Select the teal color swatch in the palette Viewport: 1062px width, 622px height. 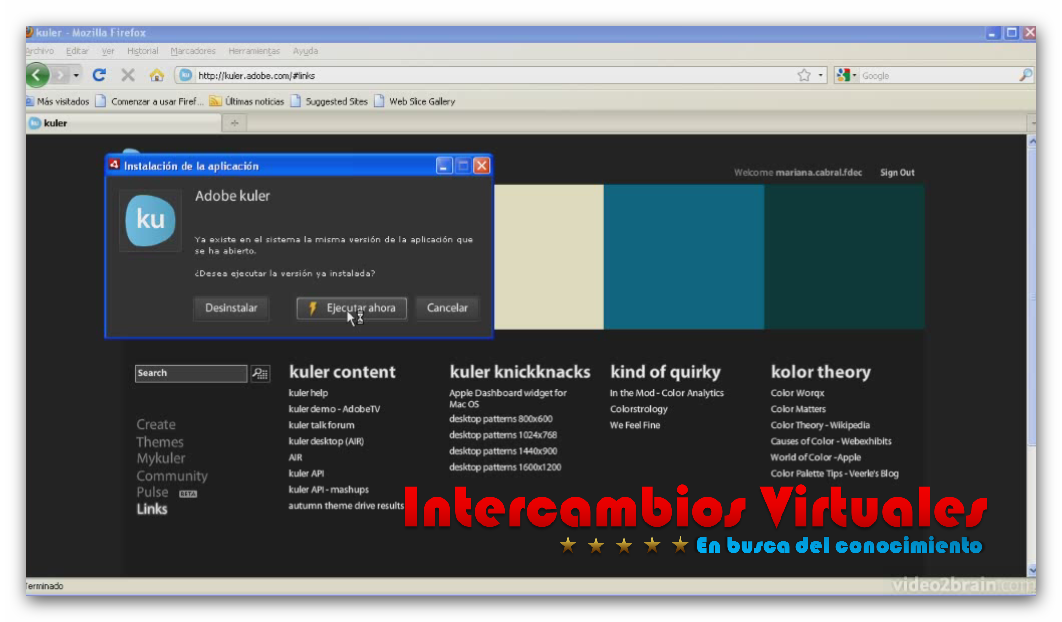point(684,255)
